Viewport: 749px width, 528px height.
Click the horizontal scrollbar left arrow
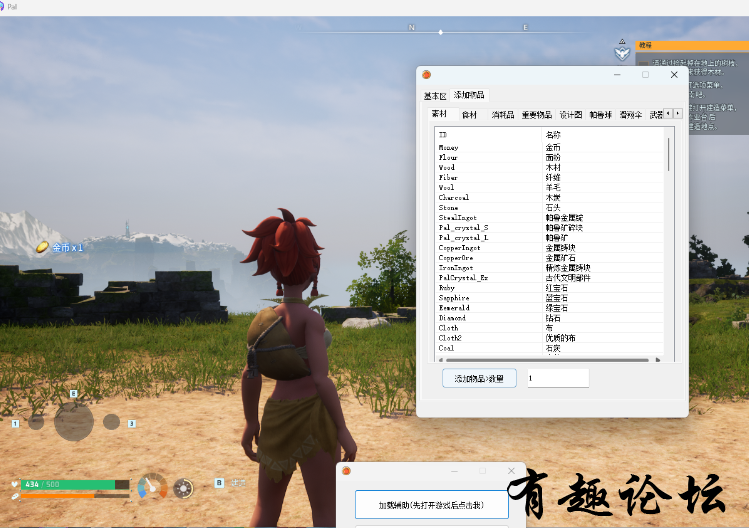pyautogui.click(x=440, y=360)
